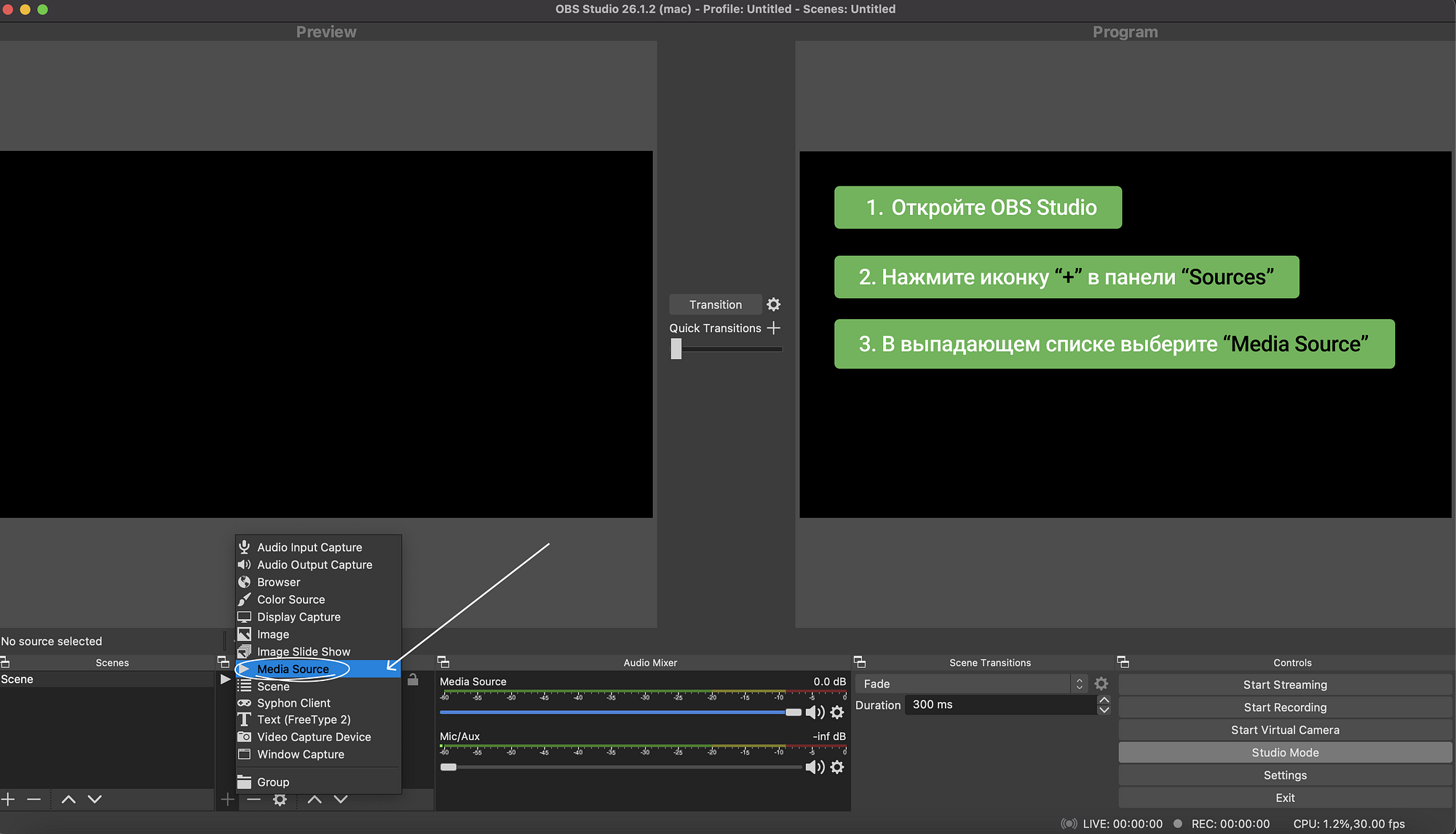1456x834 pixels.
Task: Pop out the Audio Mixer dock icon
Action: point(443,662)
